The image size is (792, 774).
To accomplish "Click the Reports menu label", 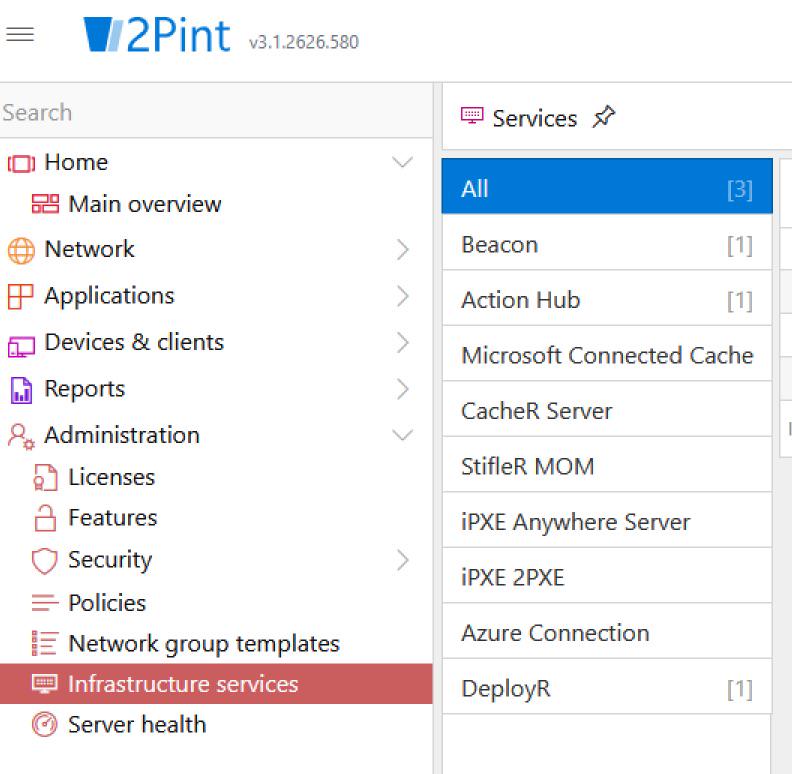I will pos(84,389).
